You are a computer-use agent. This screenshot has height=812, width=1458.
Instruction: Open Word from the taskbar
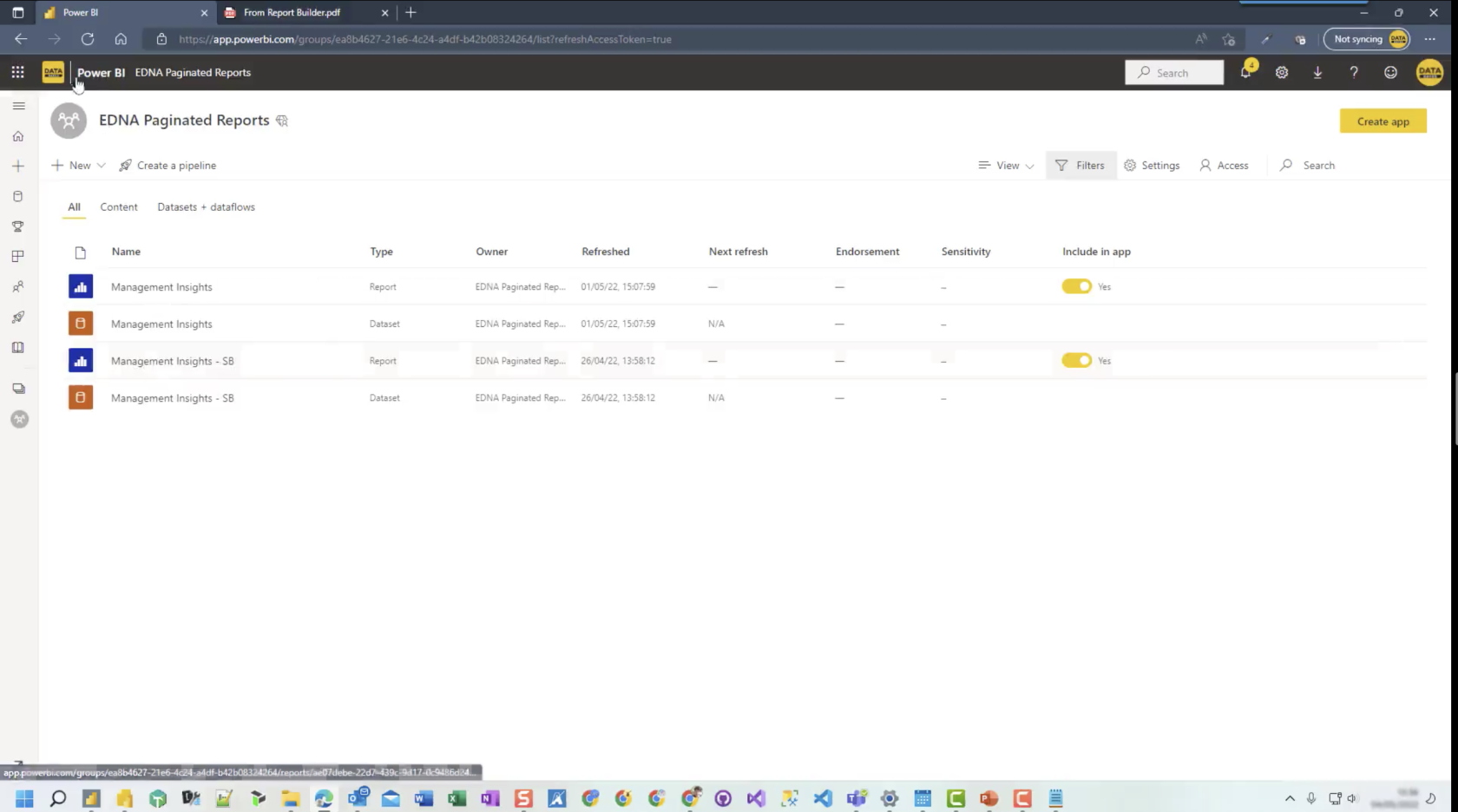coord(424,798)
